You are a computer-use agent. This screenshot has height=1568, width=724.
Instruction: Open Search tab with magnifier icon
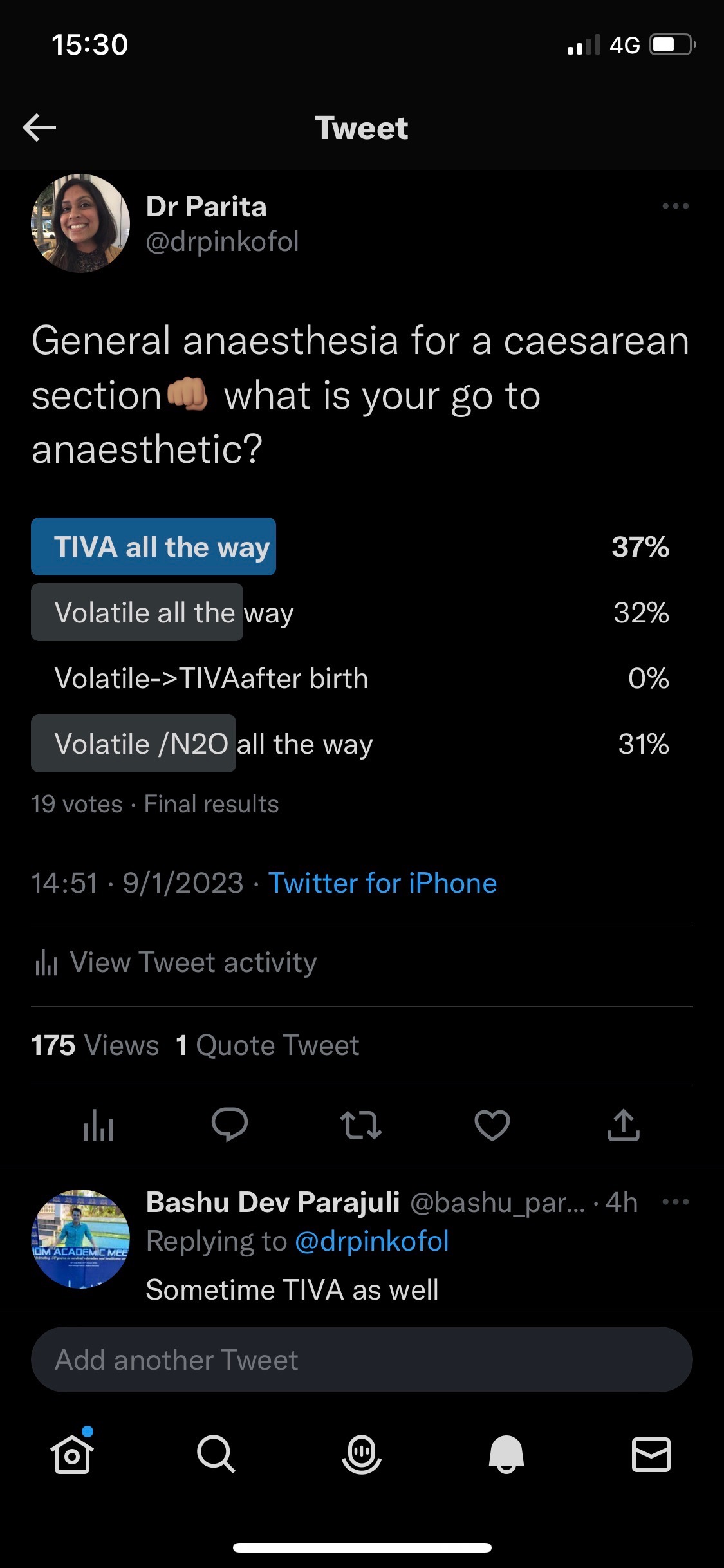tap(216, 1453)
